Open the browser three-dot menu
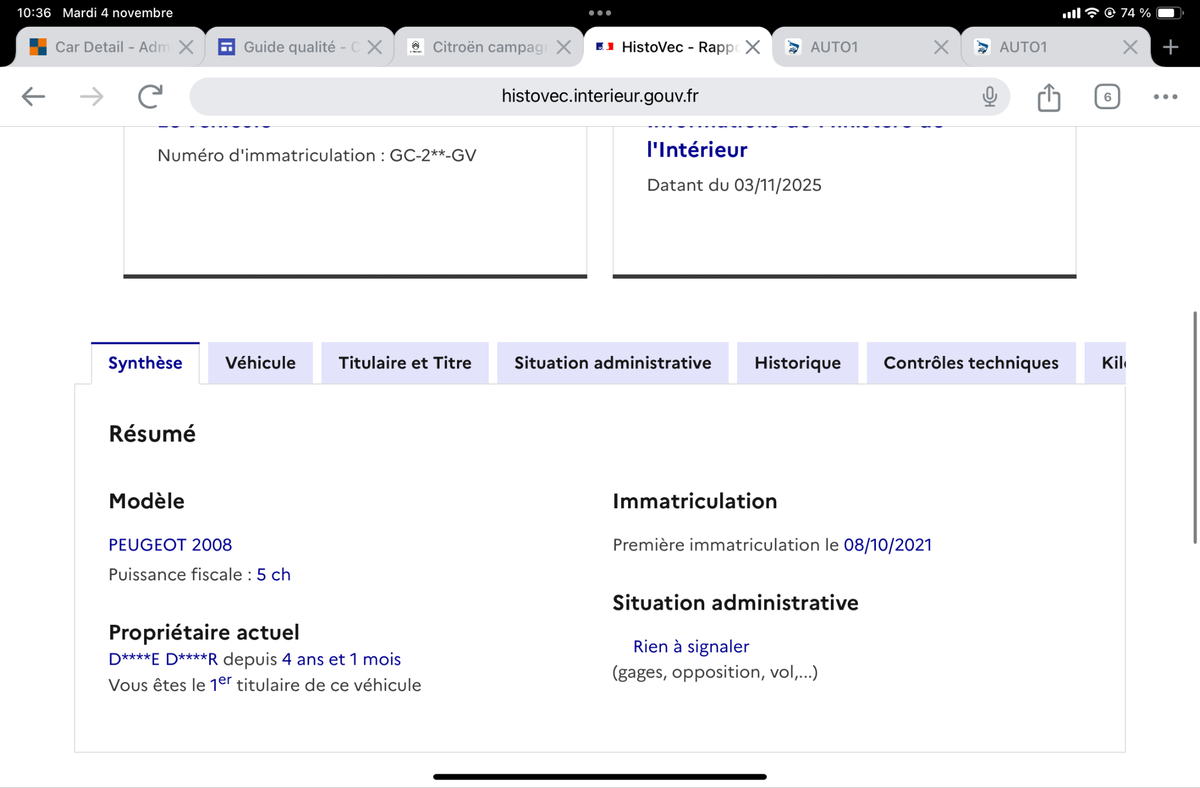 tap(1164, 97)
